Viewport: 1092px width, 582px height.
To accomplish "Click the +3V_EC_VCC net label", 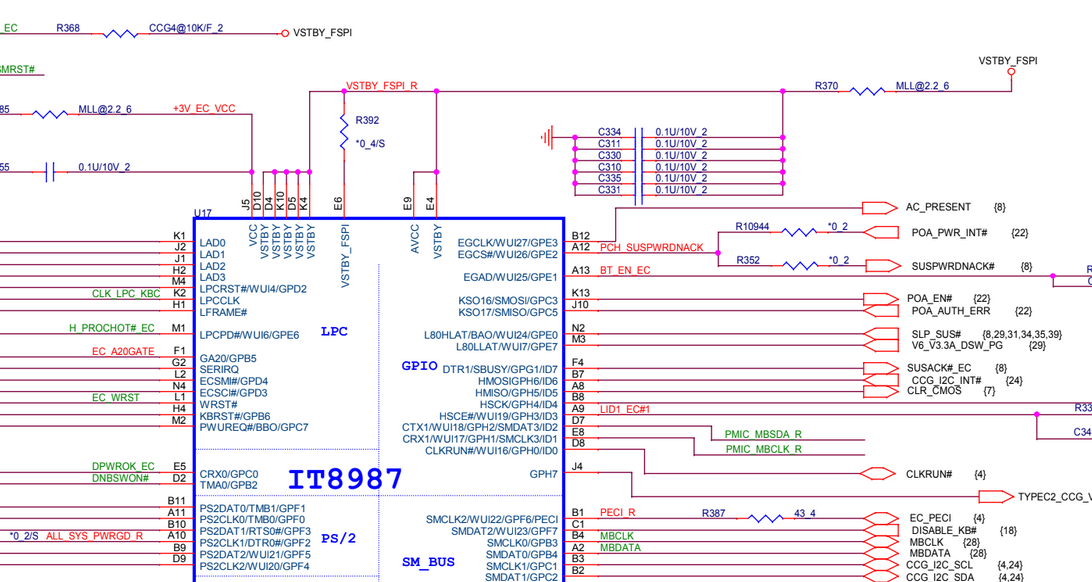I will (x=204, y=109).
